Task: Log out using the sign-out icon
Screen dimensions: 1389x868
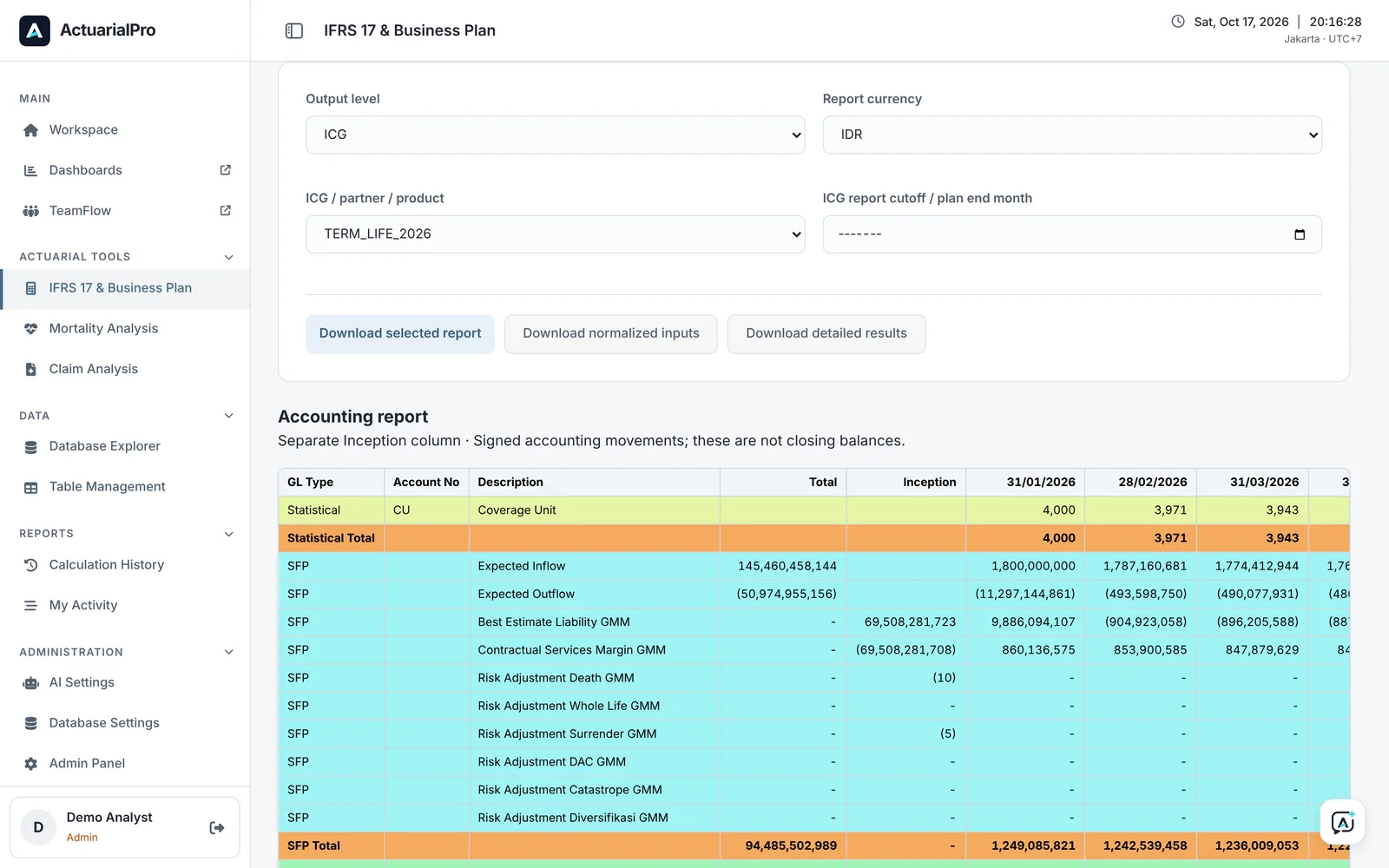Action: [217, 828]
